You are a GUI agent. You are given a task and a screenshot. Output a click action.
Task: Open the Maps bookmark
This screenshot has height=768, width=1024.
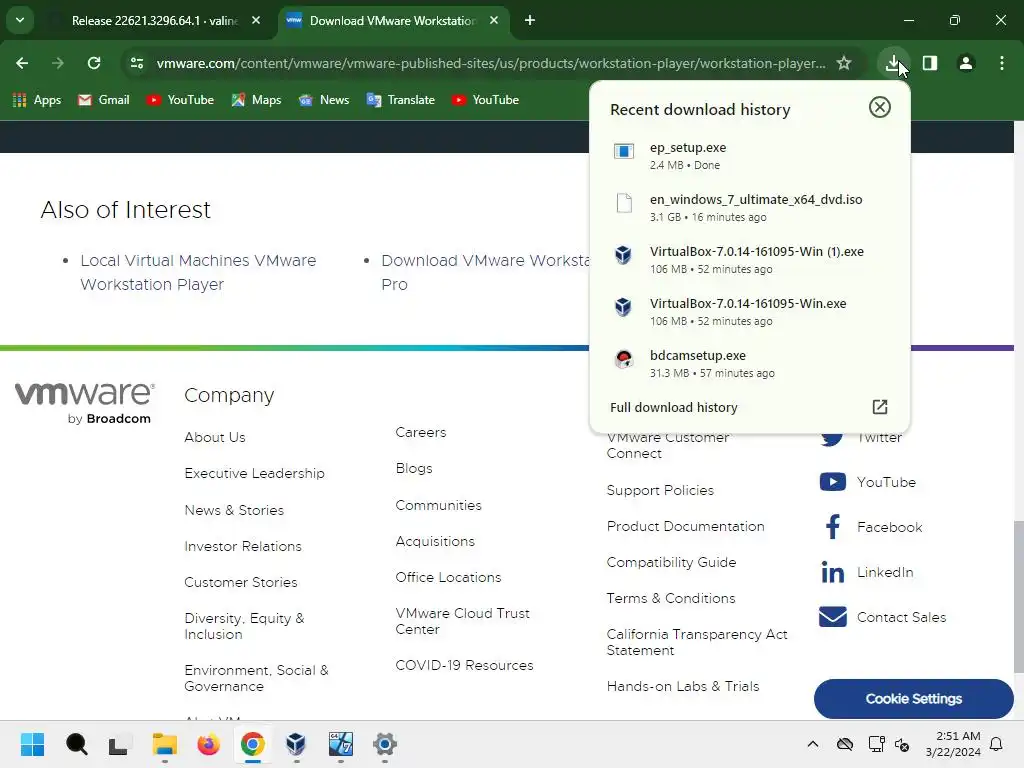click(x=256, y=100)
